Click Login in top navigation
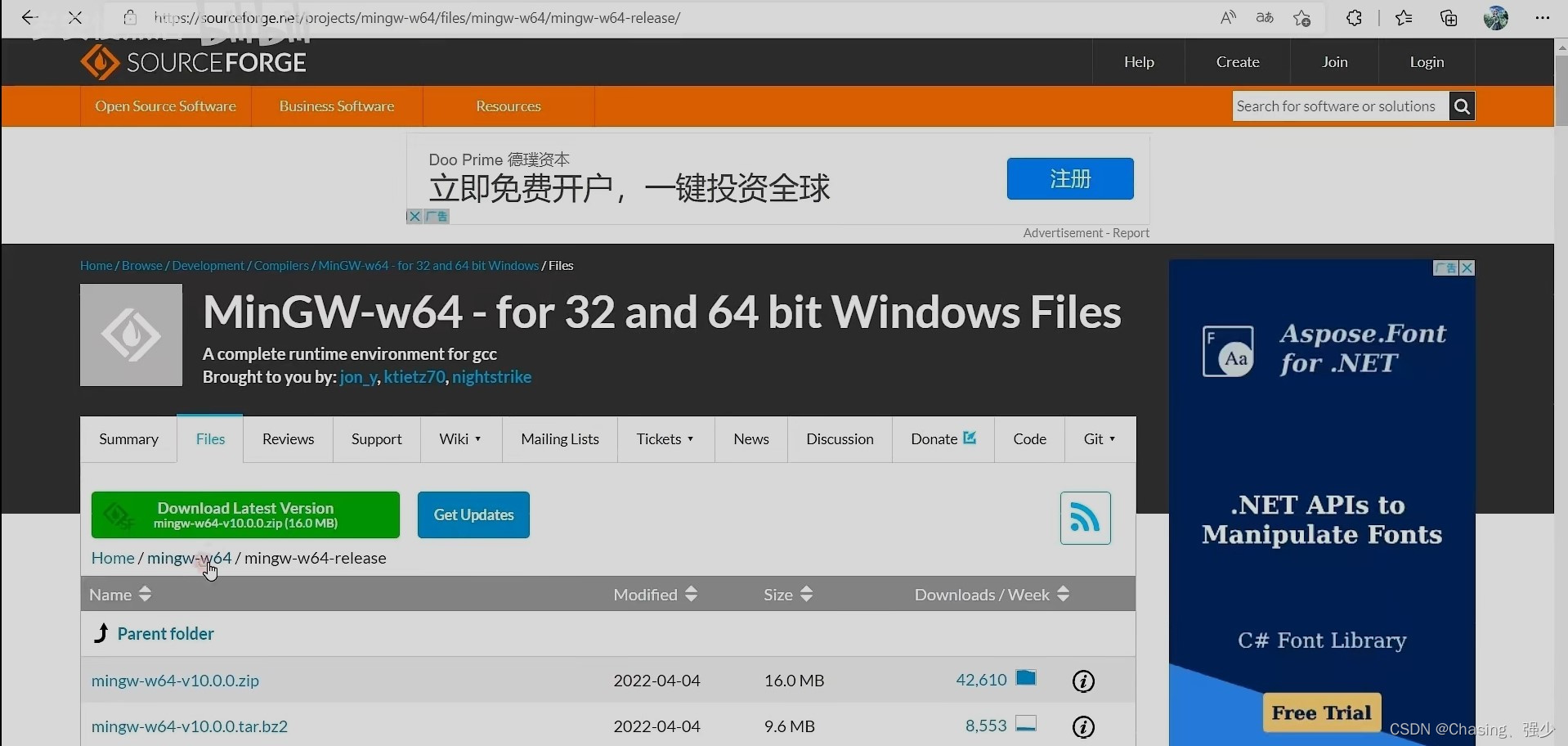The height and width of the screenshot is (746, 1568). pos(1427,62)
